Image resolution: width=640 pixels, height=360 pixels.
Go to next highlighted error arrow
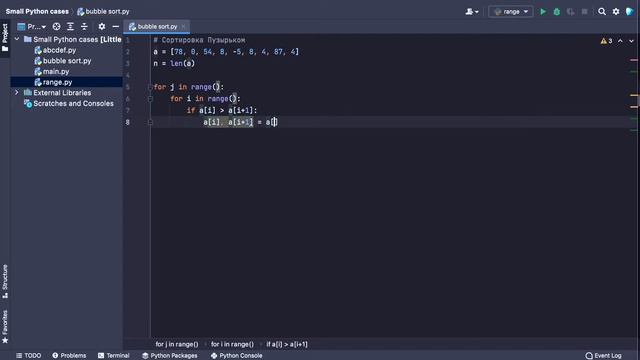click(631, 41)
